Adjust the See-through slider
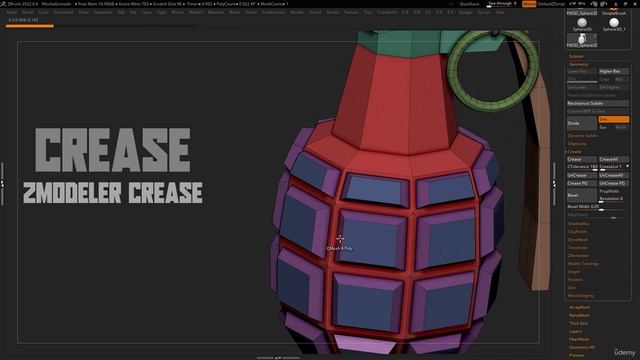 [502, 4]
